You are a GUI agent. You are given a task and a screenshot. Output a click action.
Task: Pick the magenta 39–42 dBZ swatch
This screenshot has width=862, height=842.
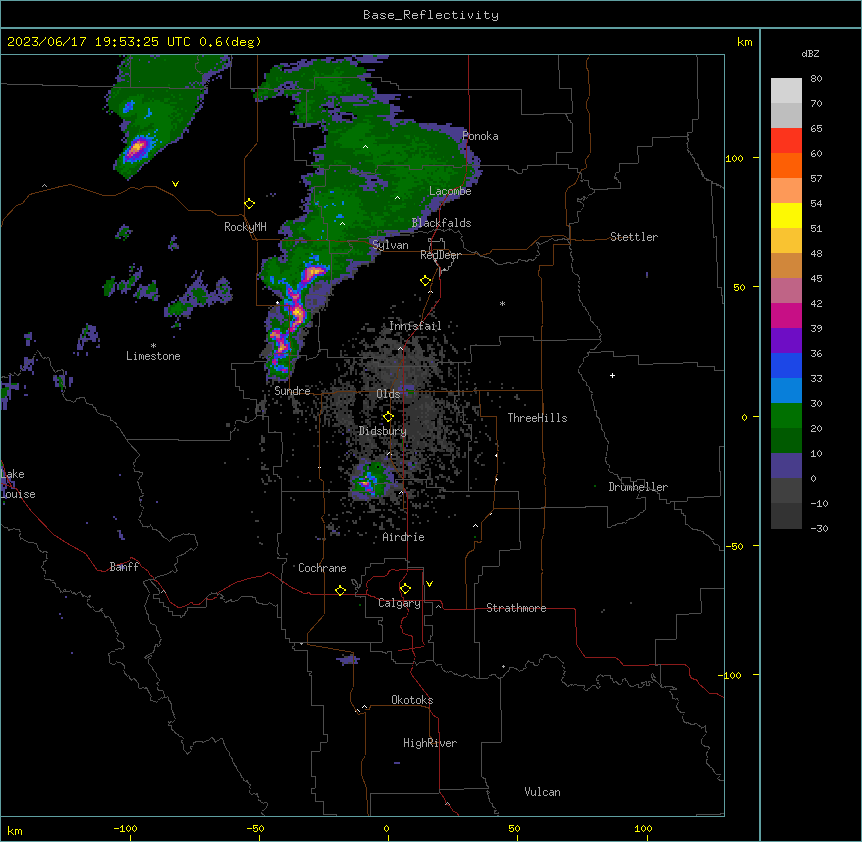pos(786,315)
